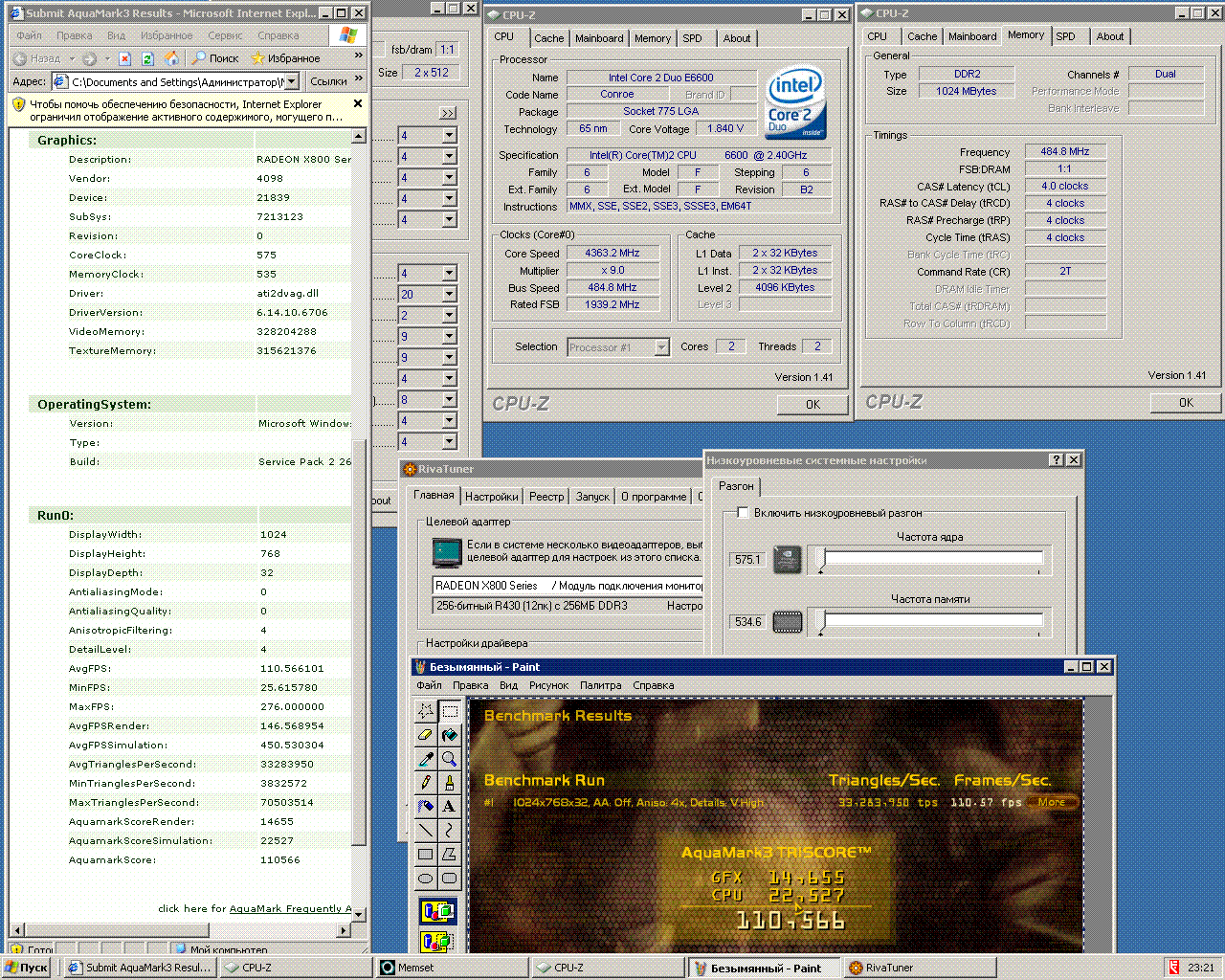Image resolution: width=1225 pixels, height=980 pixels.
Task: Choose the Rounded Rectangle tool in Paint
Action: point(449,878)
